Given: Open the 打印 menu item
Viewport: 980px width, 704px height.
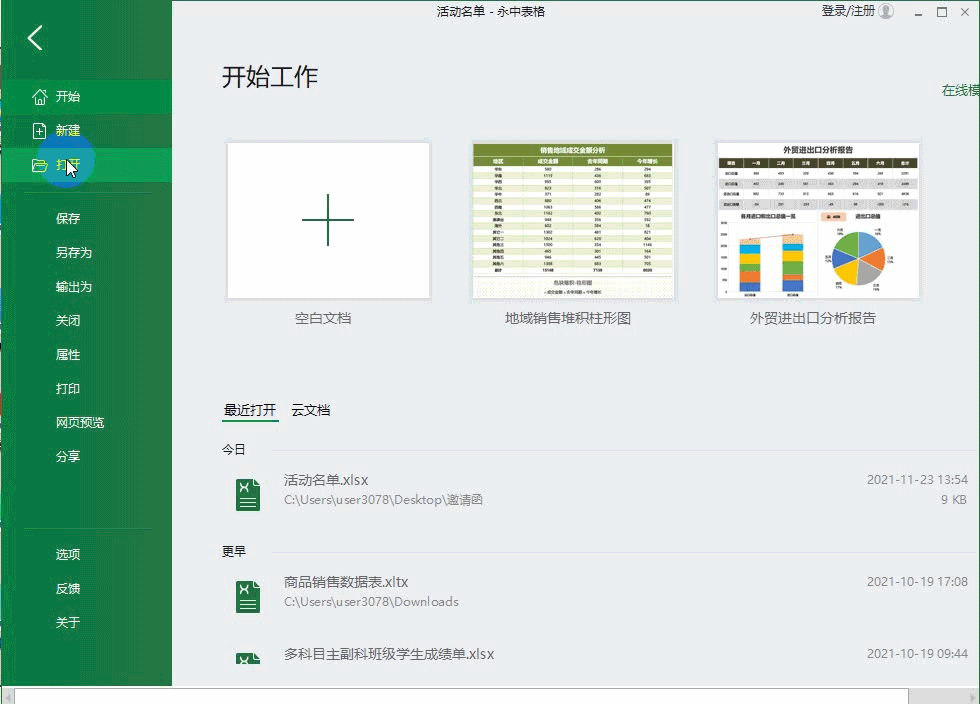Looking at the screenshot, I should pyautogui.click(x=67, y=388).
